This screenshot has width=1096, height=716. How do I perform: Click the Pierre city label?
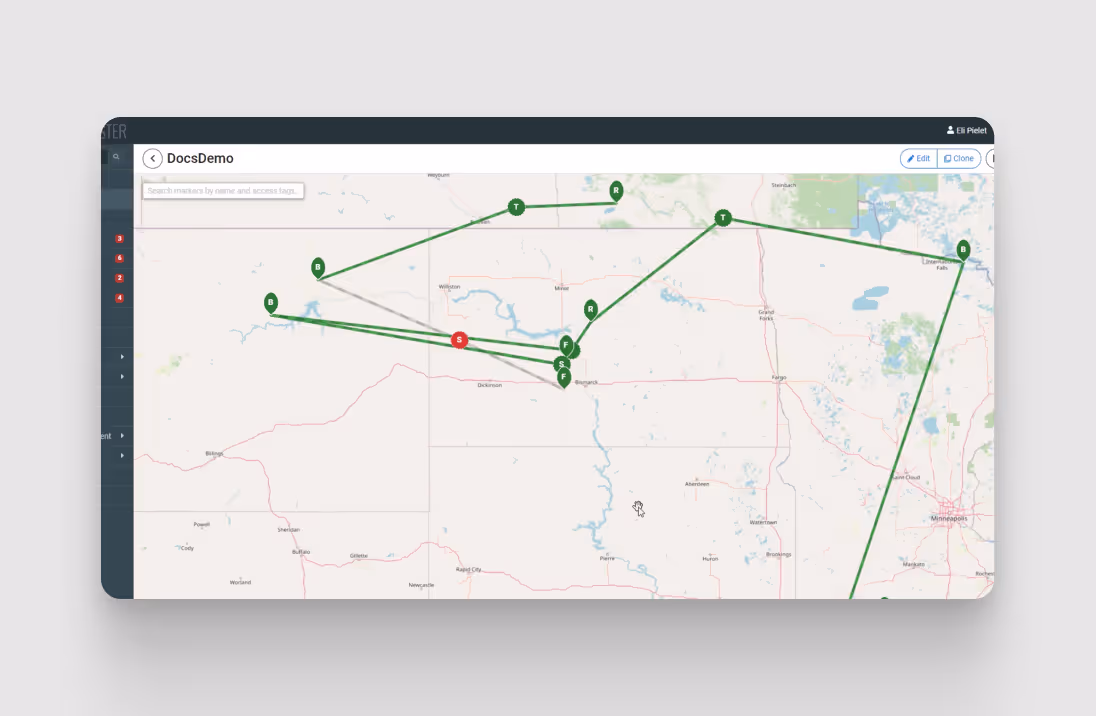(607, 558)
